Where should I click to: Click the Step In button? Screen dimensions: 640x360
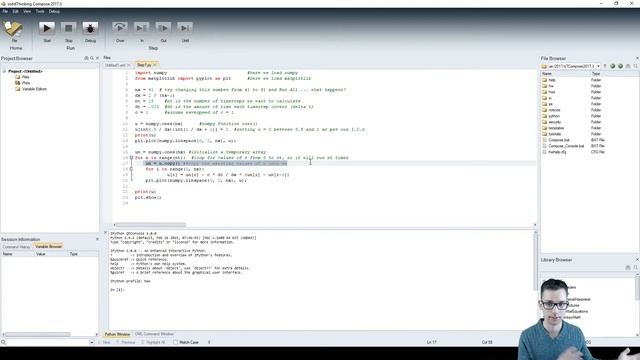(142, 28)
